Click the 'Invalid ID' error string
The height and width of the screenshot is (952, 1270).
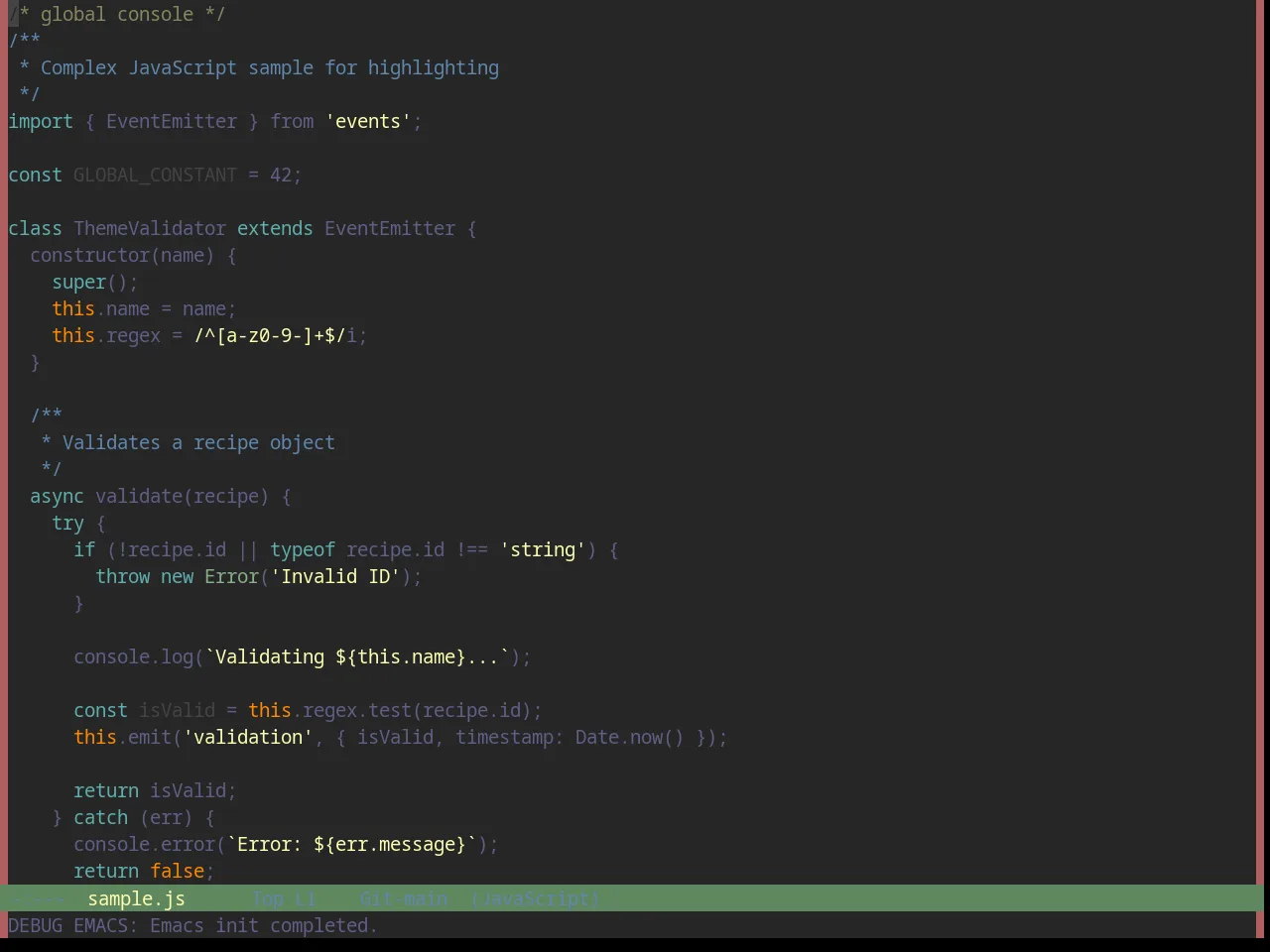click(x=335, y=576)
